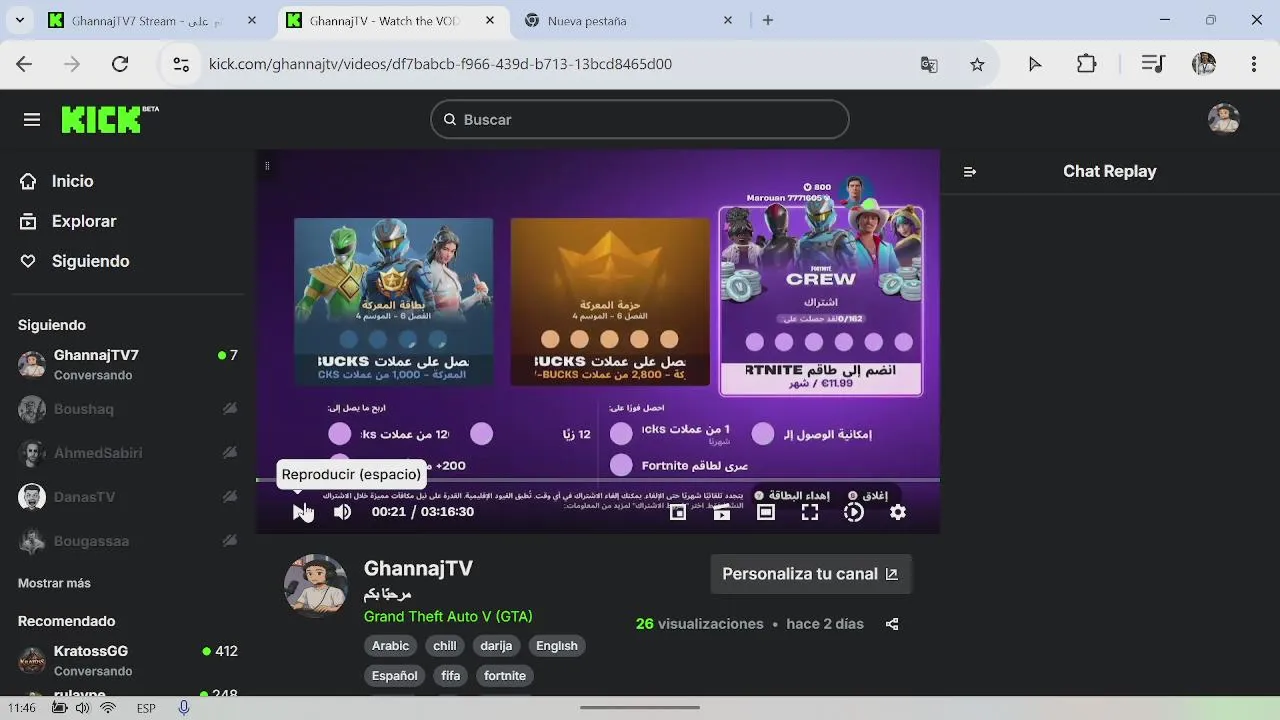Viewport: 1280px width, 720px height.
Task: Open DanasTV offline channel
Action: click(x=128, y=497)
